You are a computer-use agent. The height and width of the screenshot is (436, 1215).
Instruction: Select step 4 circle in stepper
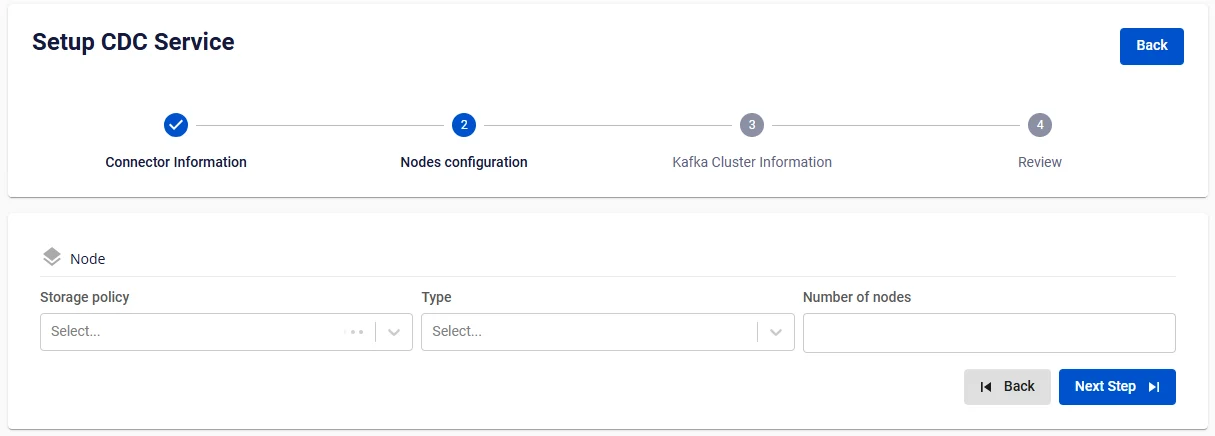click(x=1040, y=125)
